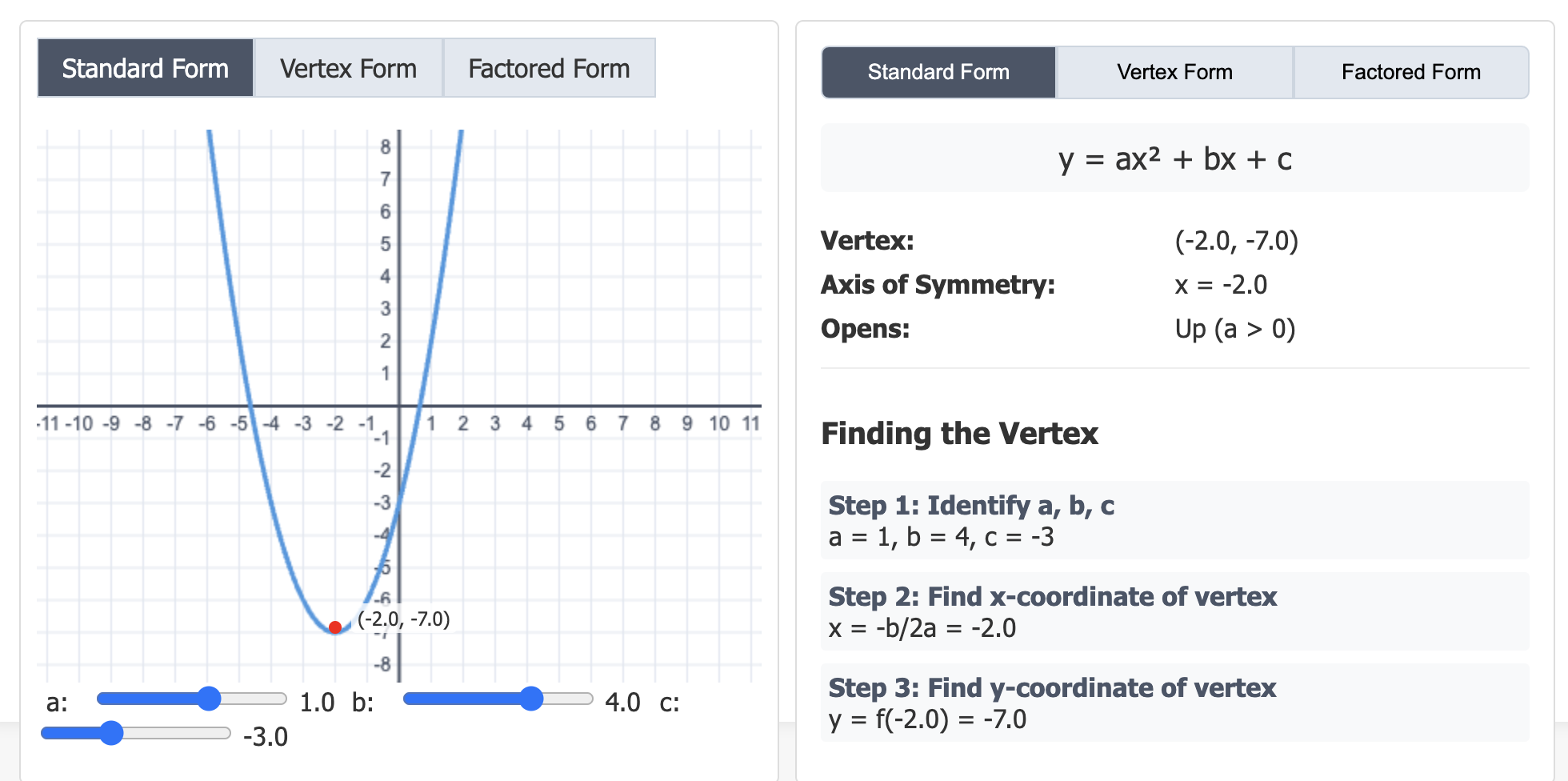This screenshot has width=1568, height=781.
Task: Click the Axis of Symmetry value x = -2.0
Action: [x=1221, y=285]
